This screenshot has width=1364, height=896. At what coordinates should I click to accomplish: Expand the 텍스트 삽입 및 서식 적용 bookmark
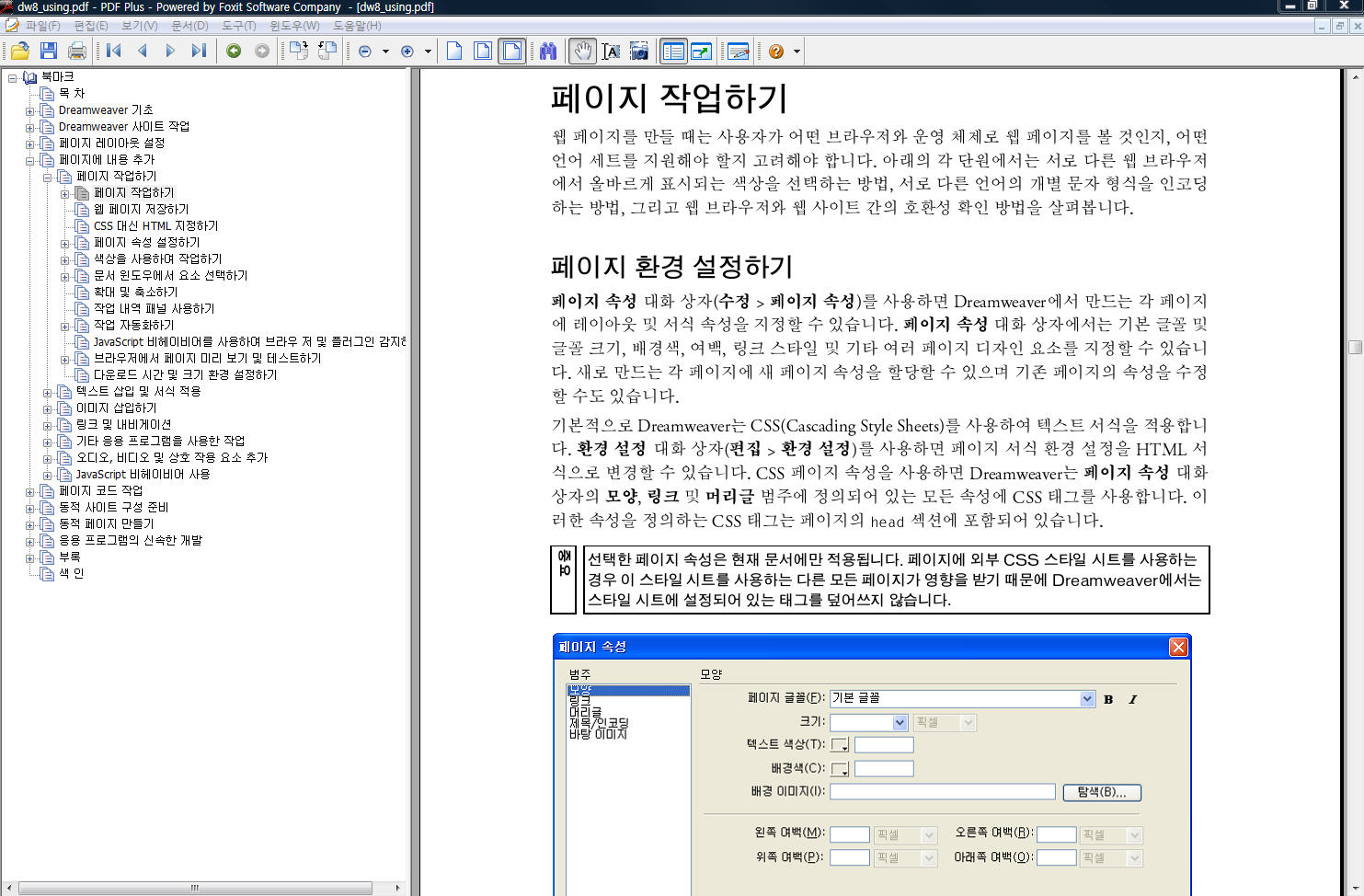pyautogui.click(x=47, y=392)
